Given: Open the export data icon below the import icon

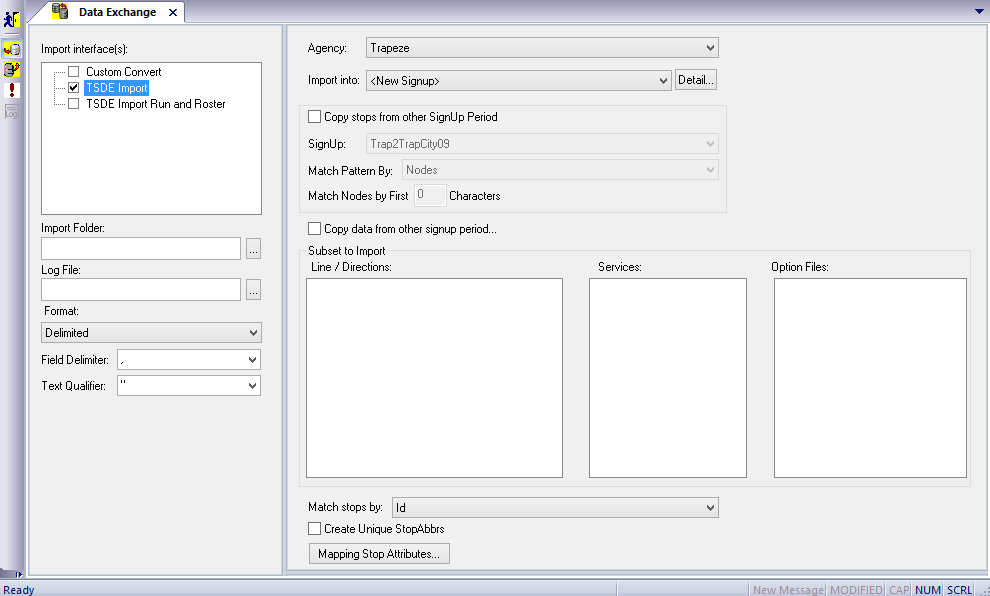Looking at the screenshot, I should [x=10, y=70].
